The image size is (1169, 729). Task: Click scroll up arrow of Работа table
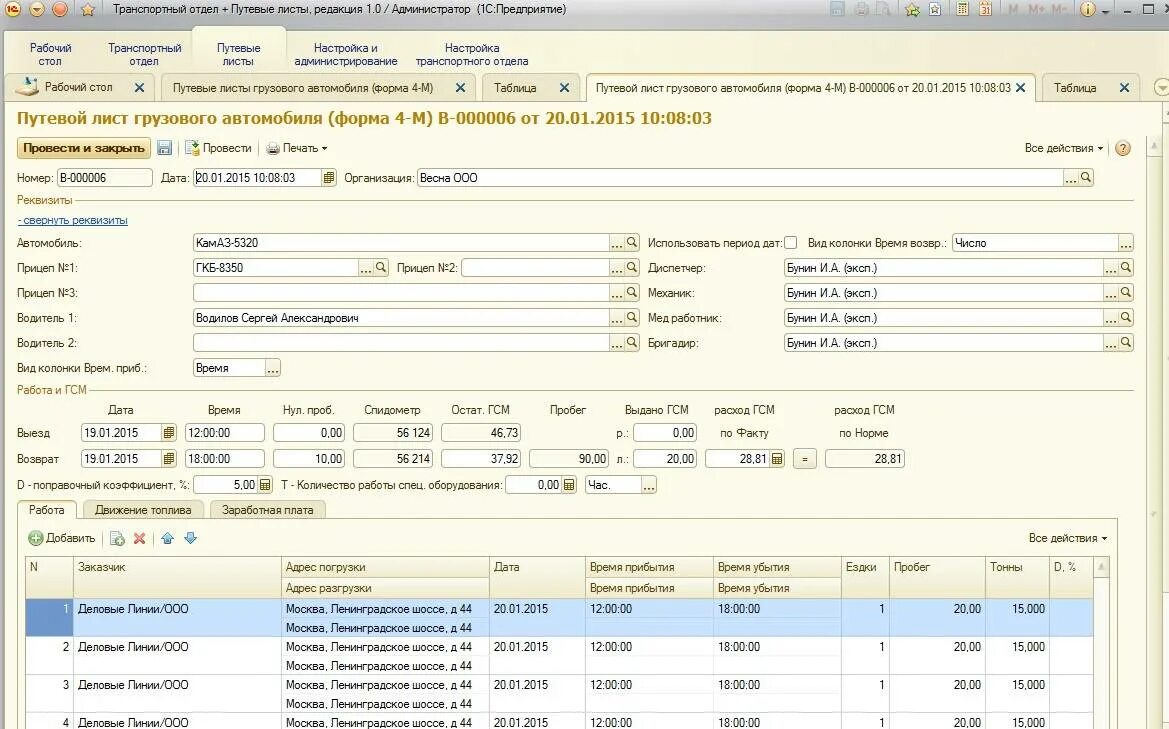click(x=1101, y=567)
